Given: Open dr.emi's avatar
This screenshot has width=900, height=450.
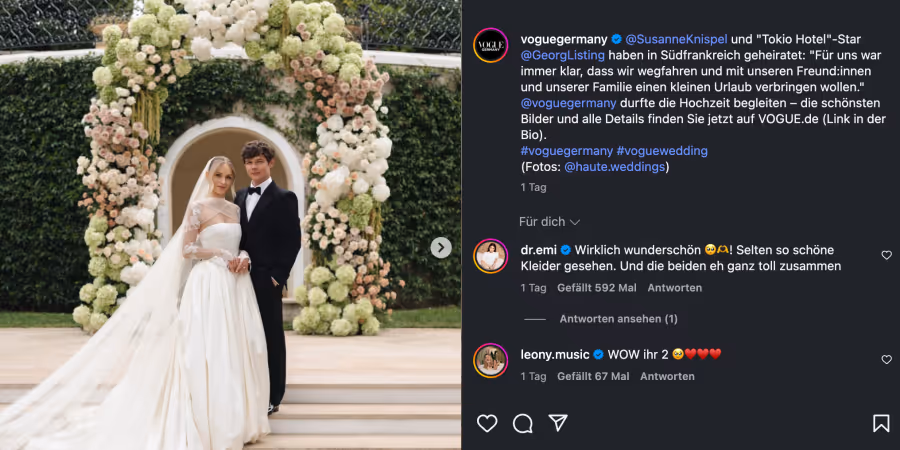Looking at the screenshot, I should coord(490,256).
